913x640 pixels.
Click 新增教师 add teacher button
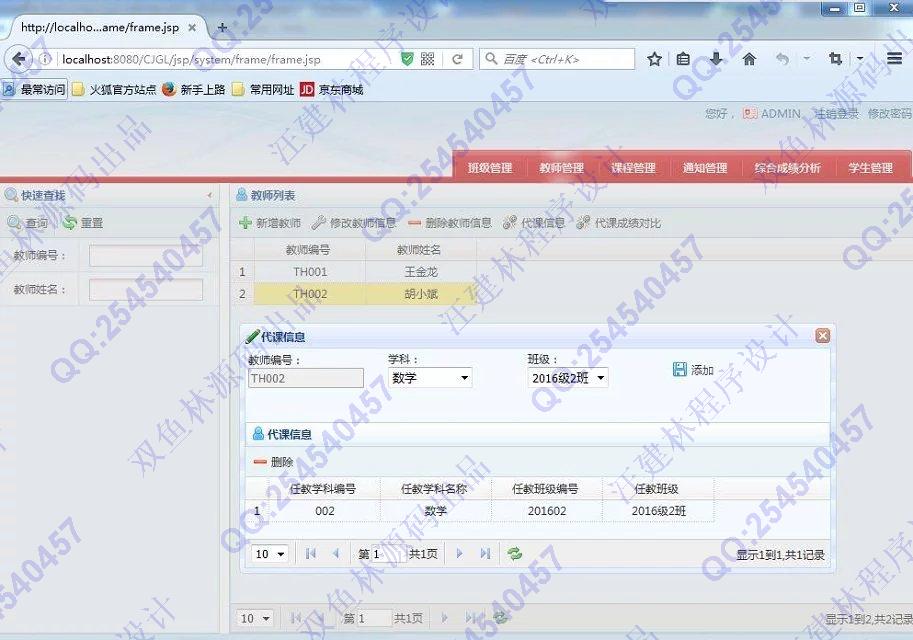click(x=270, y=222)
